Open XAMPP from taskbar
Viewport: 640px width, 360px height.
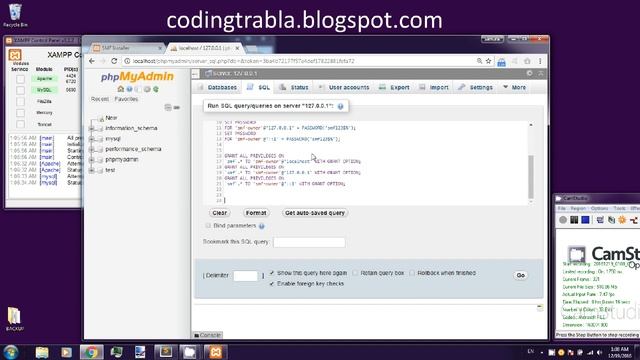point(216,352)
